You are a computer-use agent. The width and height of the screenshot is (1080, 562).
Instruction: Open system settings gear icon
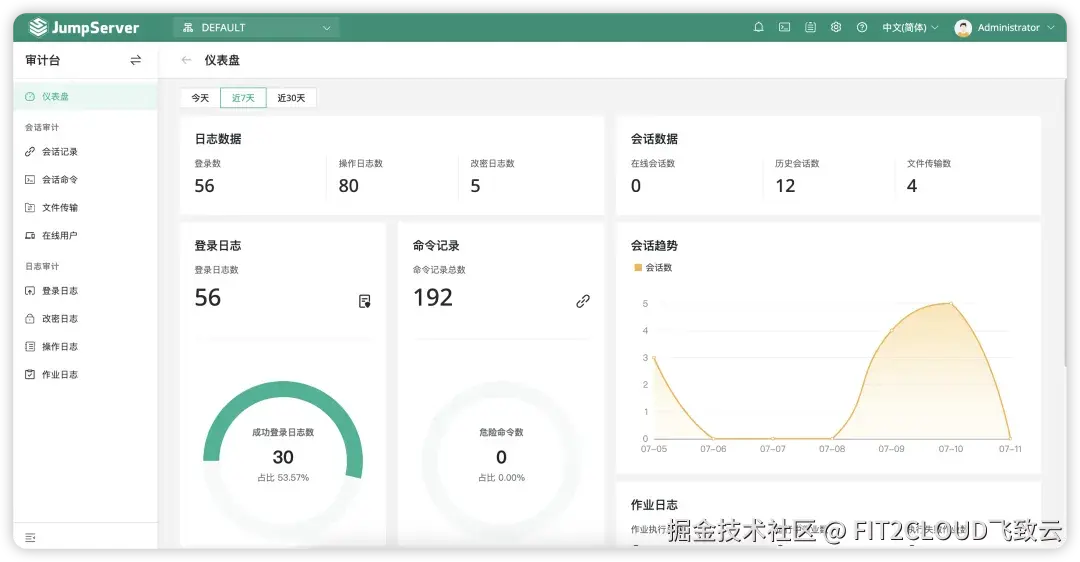835,28
